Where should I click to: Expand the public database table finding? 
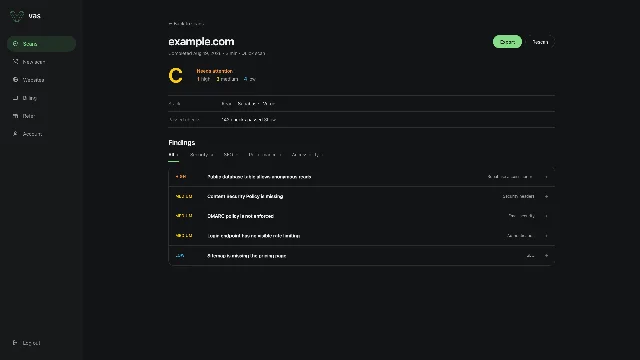pos(361,177)
